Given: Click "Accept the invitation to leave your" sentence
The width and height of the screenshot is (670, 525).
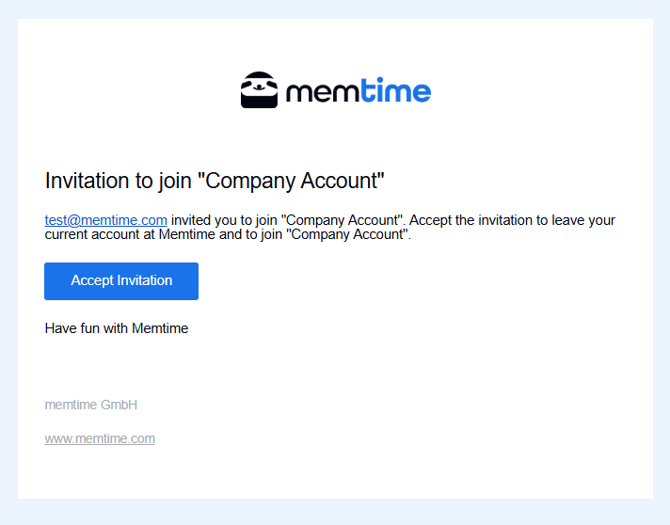Looking at the screenshot, I should pyautogui.click(x=513, y=220).
